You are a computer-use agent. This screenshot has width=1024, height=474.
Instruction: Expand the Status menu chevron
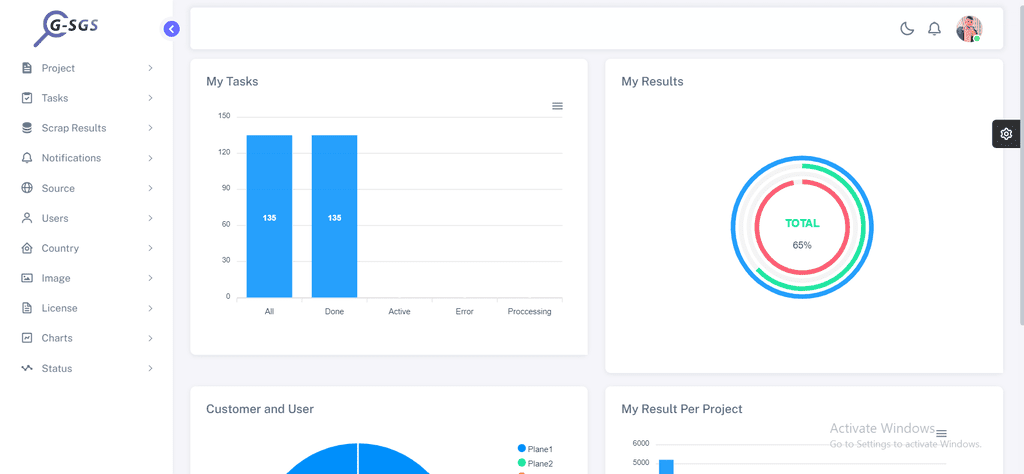click(150, 368)
